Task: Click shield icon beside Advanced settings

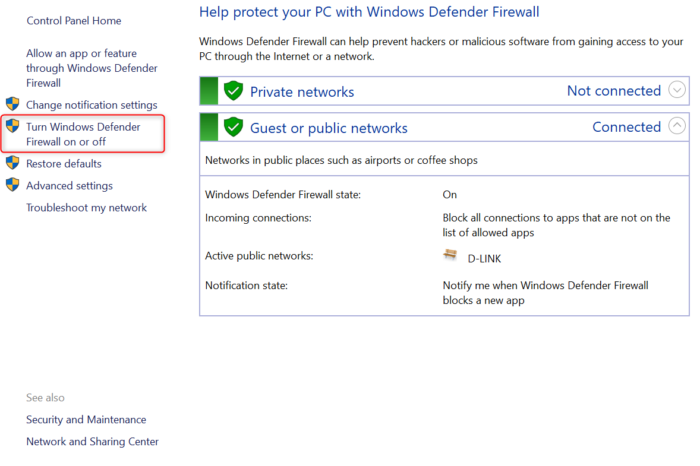Action: 12,184
